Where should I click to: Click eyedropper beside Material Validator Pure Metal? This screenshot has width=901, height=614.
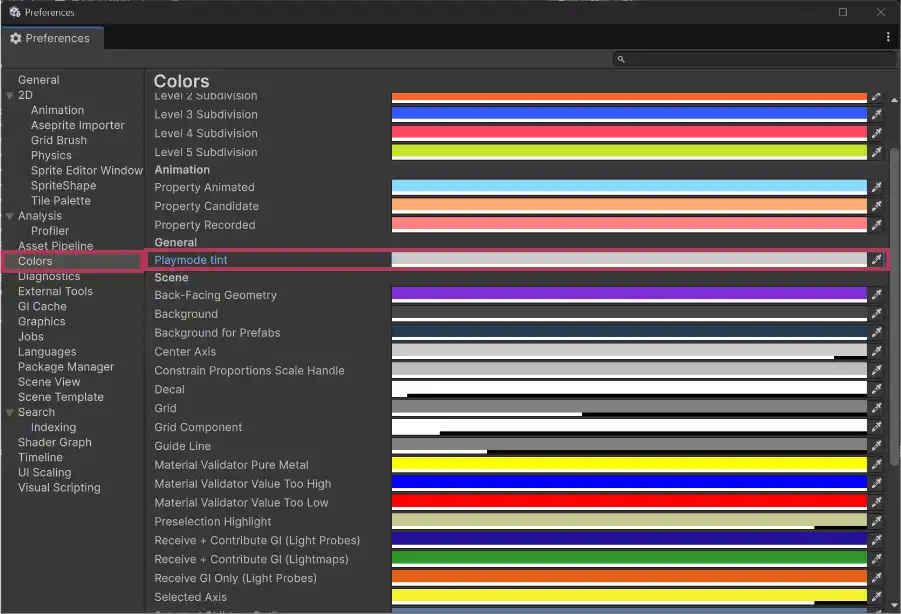click(876, 465)
